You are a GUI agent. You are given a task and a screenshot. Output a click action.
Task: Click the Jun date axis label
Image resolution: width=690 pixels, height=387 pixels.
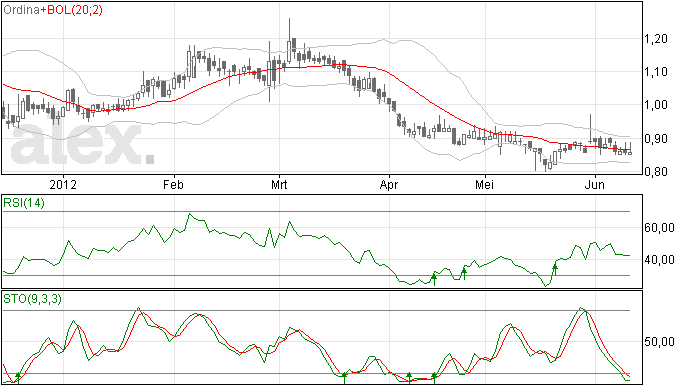click(x=595, y=184)
